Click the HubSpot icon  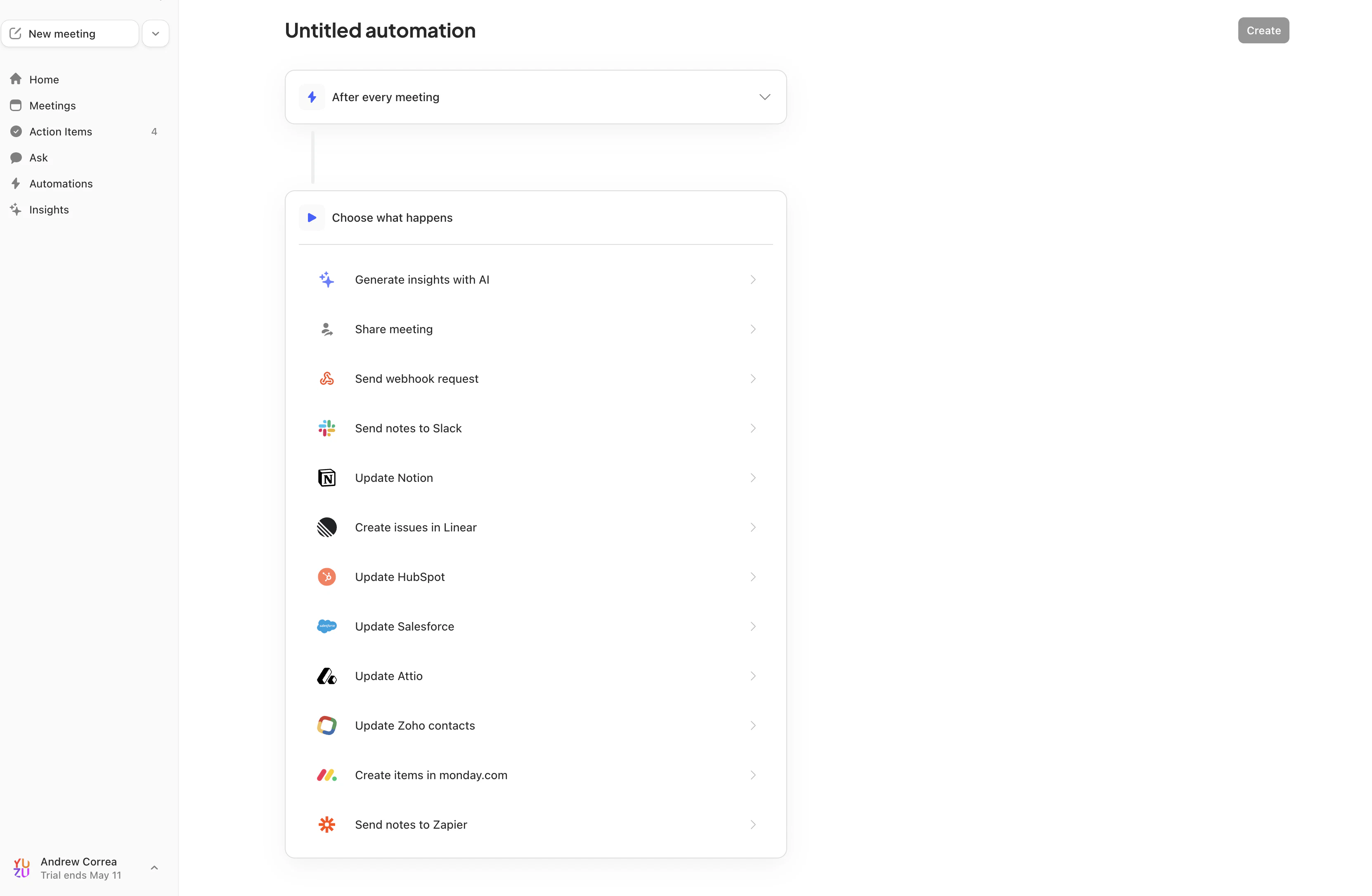tap(326, 576)
